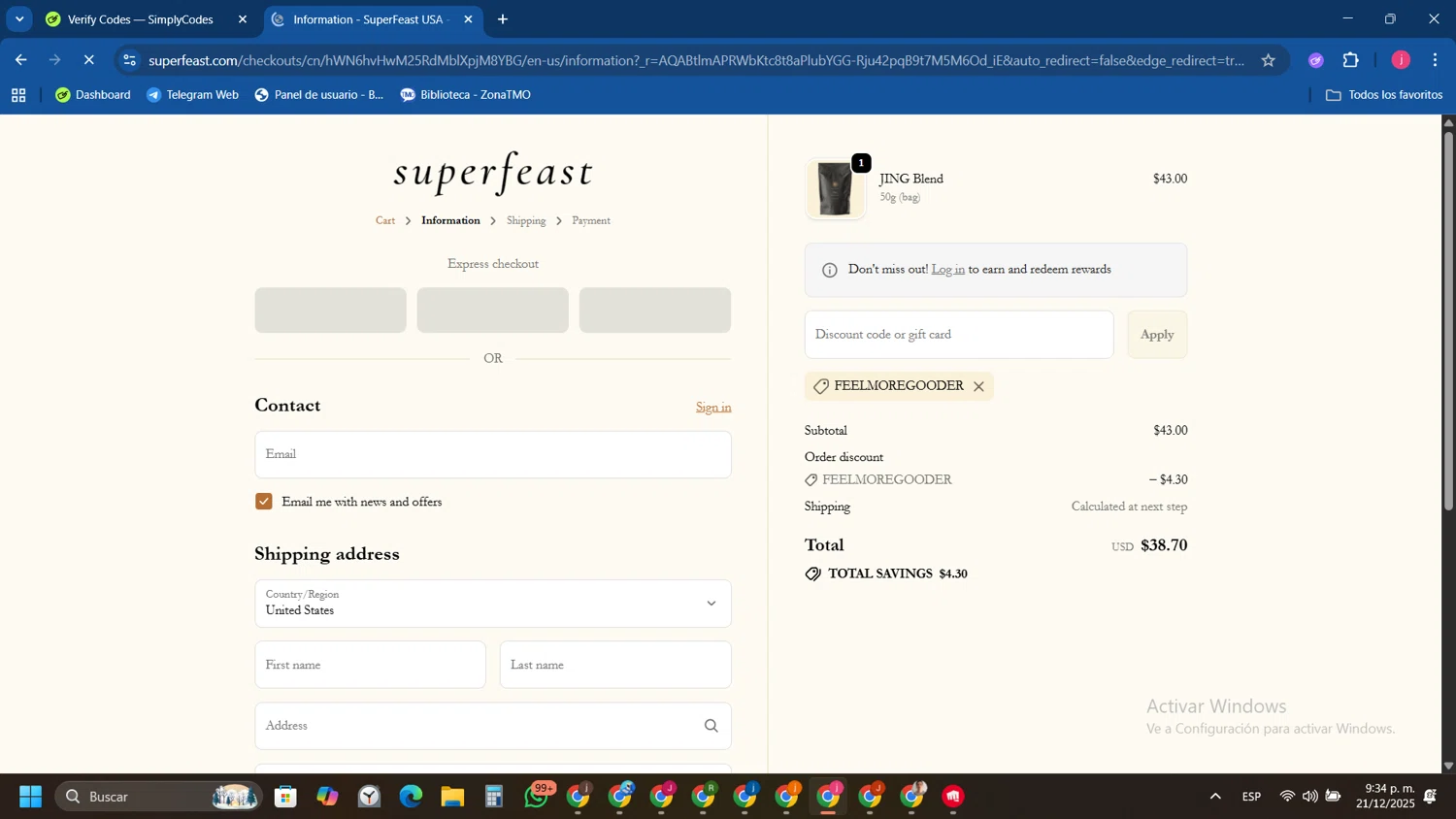Screen dimensions: 1456x819
Task: Open the Extensions puzzle icon
Action: (1351, 60)
